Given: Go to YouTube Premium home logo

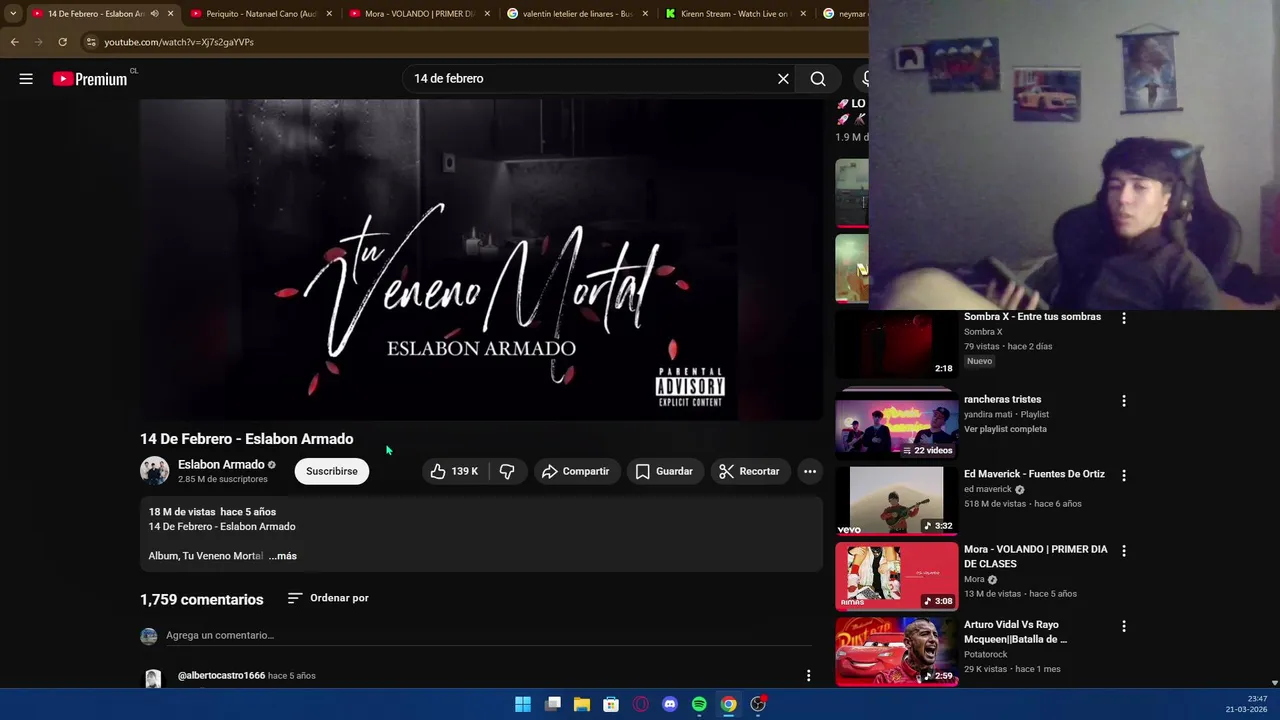Looking at the screenshot, I should tap(91, 79).
